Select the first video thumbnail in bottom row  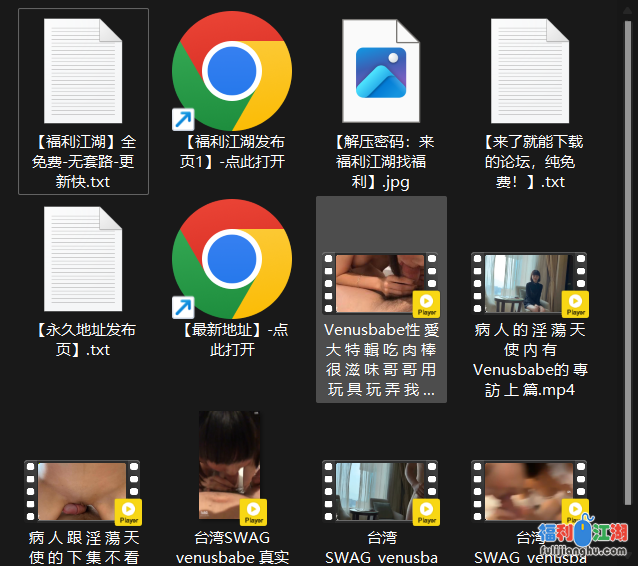pyautogui.click(x=82, y=491)
